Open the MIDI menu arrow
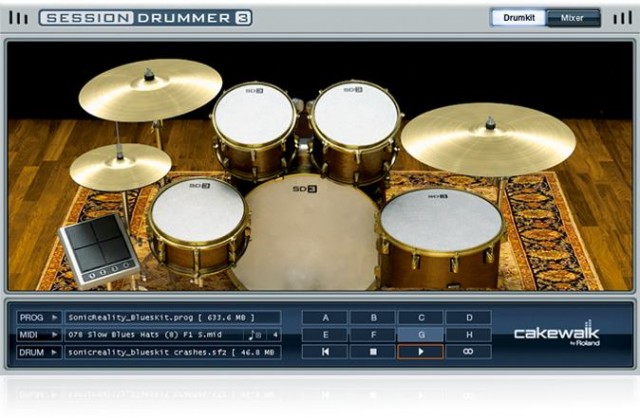 pyautogui.click(x=55, y=335)
